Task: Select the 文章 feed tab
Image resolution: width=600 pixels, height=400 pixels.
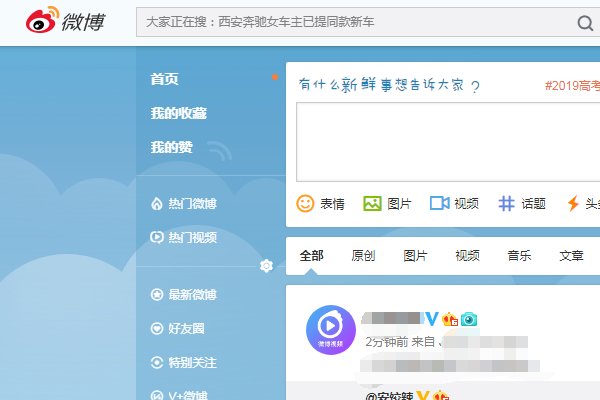Action: 571,255
